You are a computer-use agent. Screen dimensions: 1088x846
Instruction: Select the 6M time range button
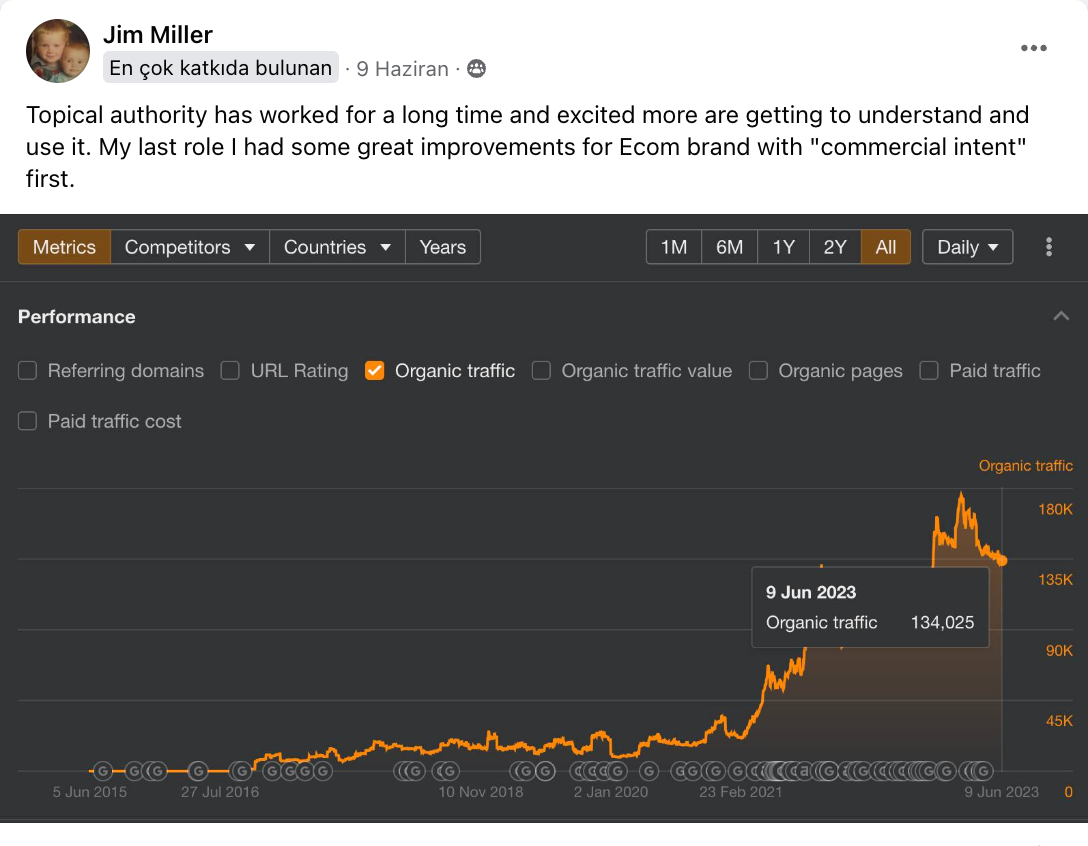pos(729,247)
